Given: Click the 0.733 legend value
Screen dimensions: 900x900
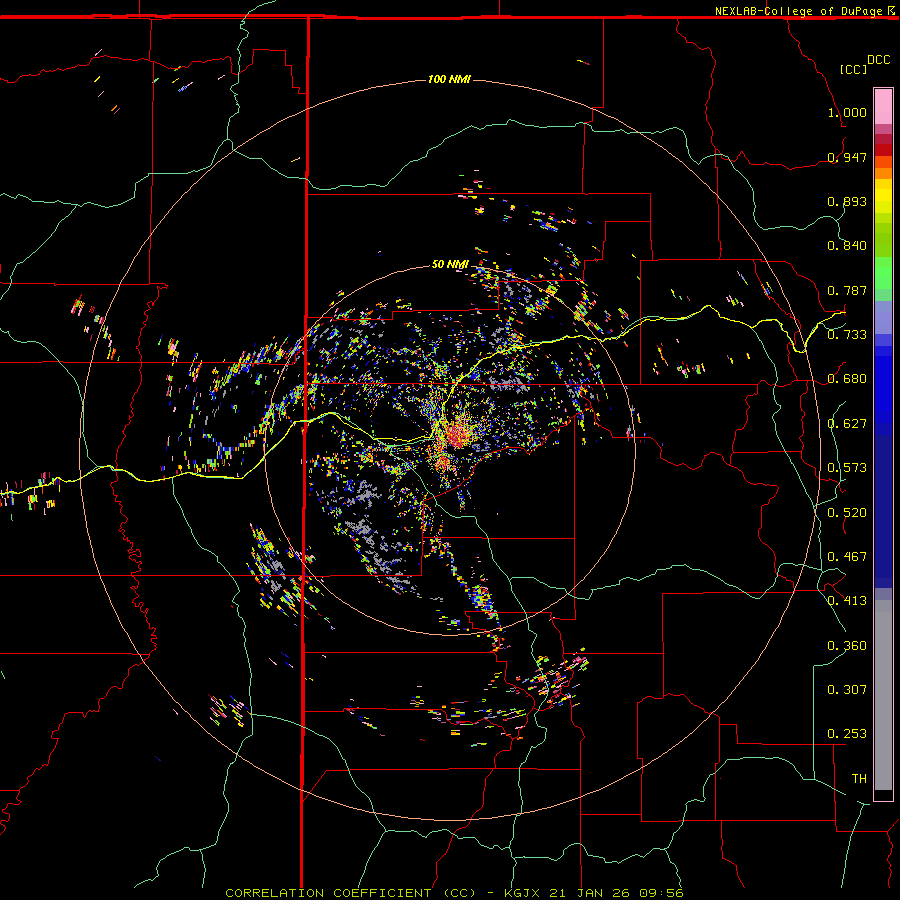Looking at the screenshot, I should pyautogui.click(x=847, y=335).
